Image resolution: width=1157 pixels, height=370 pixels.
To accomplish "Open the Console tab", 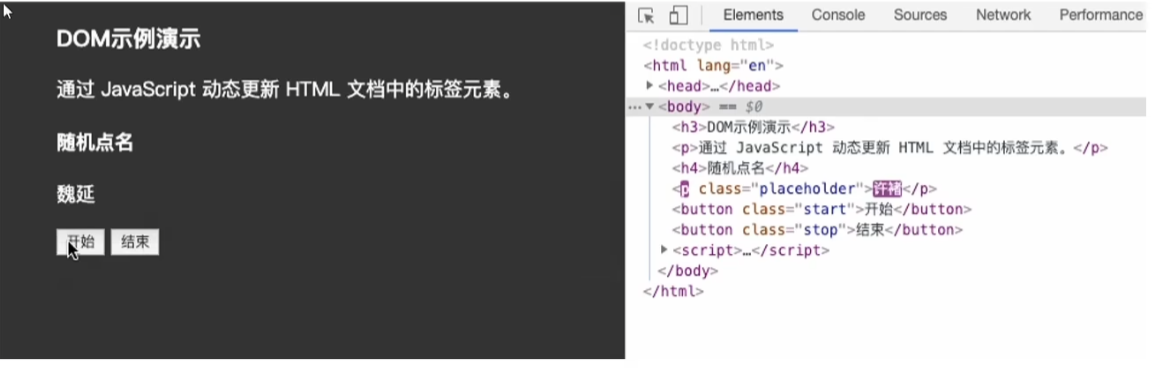I will point(838,15).
